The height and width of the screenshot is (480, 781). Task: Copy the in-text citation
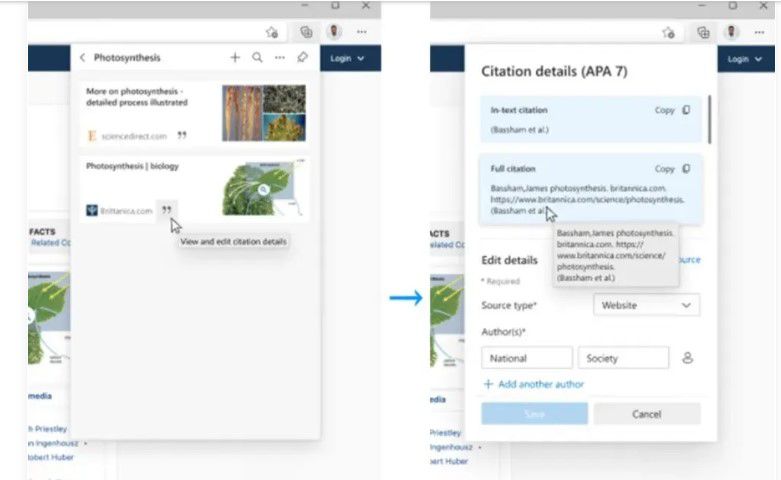tap(672, 110)
